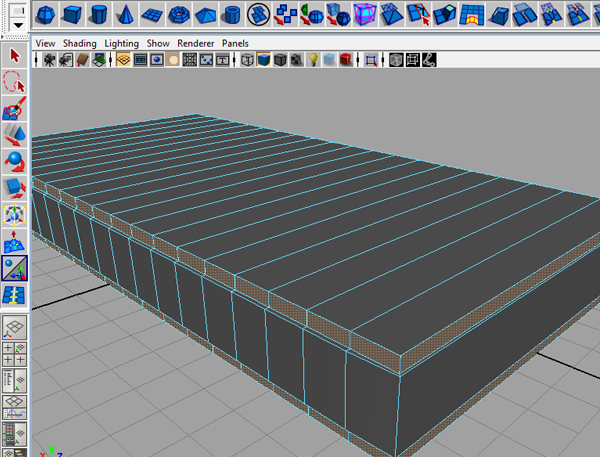This screenshot has height=457, width=600.
Task: Toggle viewport grid display
Action: click(123, 60)
